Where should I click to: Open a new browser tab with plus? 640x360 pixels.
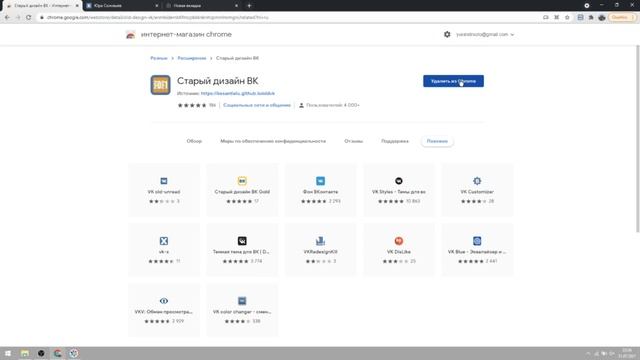pos(249,6)
